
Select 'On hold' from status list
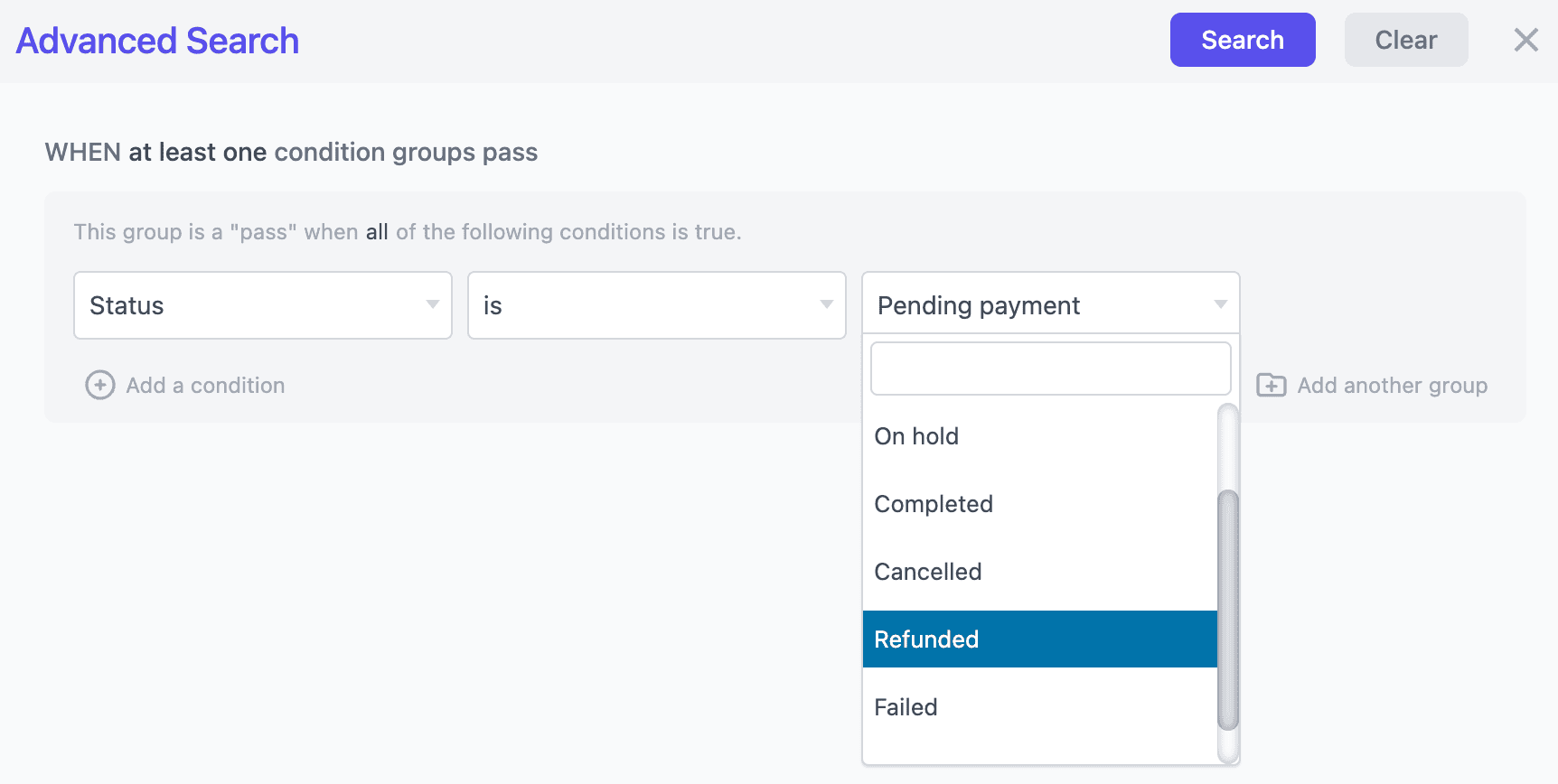pos(1040,436)
